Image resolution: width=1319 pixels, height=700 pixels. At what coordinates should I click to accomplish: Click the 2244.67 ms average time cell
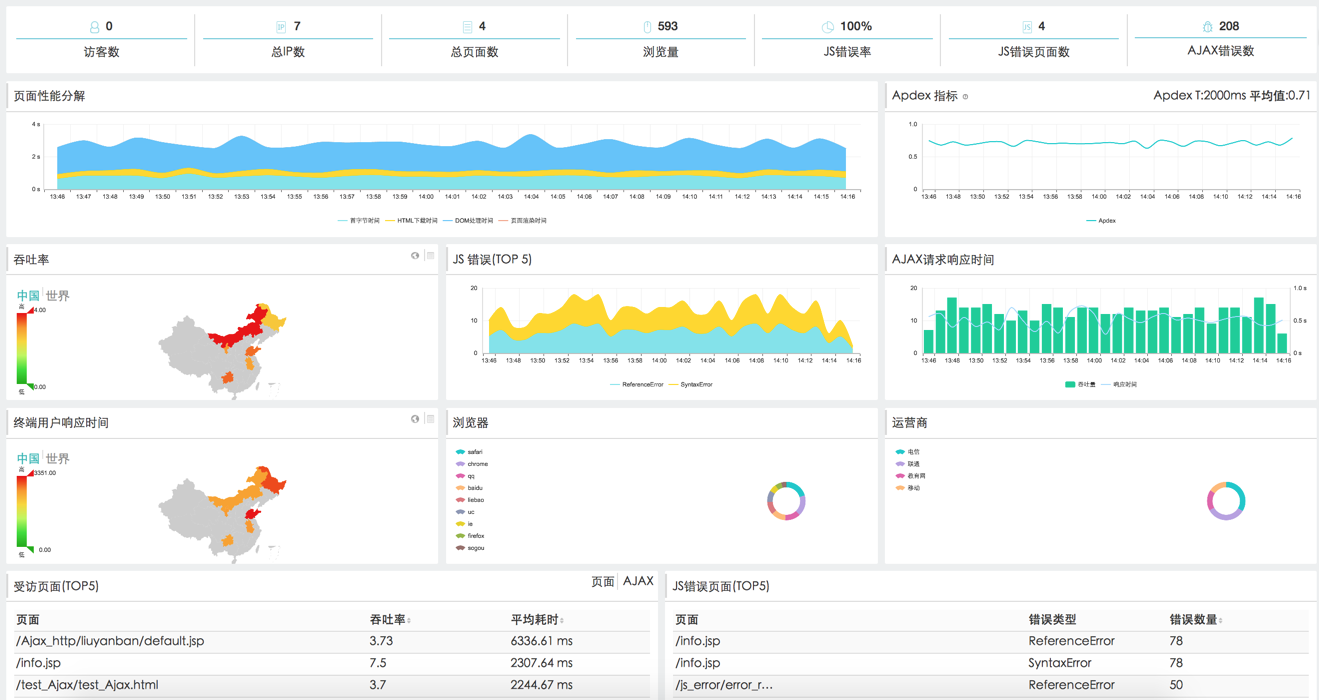(541, 685)
